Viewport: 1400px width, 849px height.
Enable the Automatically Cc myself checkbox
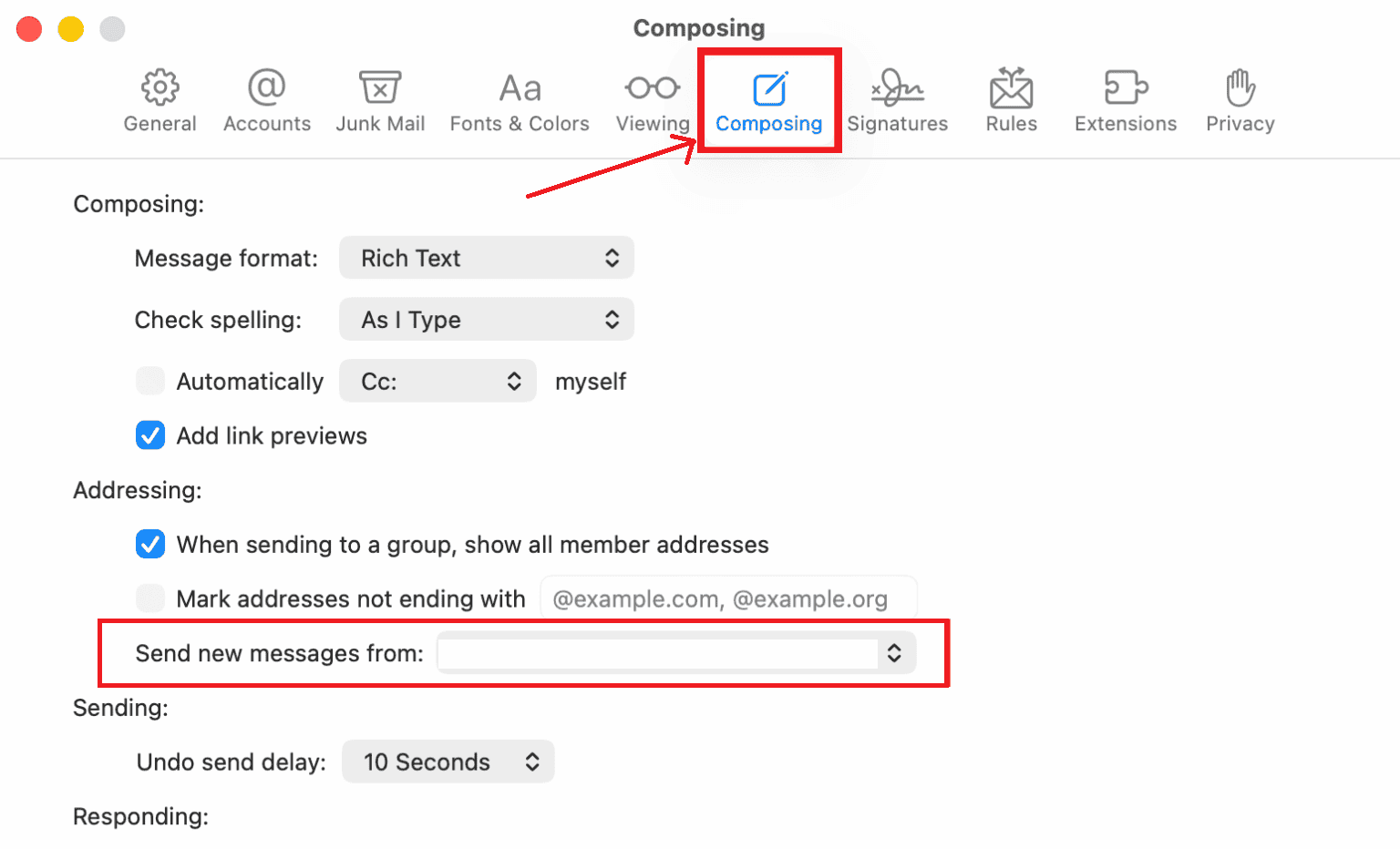[x=150, y=381]
